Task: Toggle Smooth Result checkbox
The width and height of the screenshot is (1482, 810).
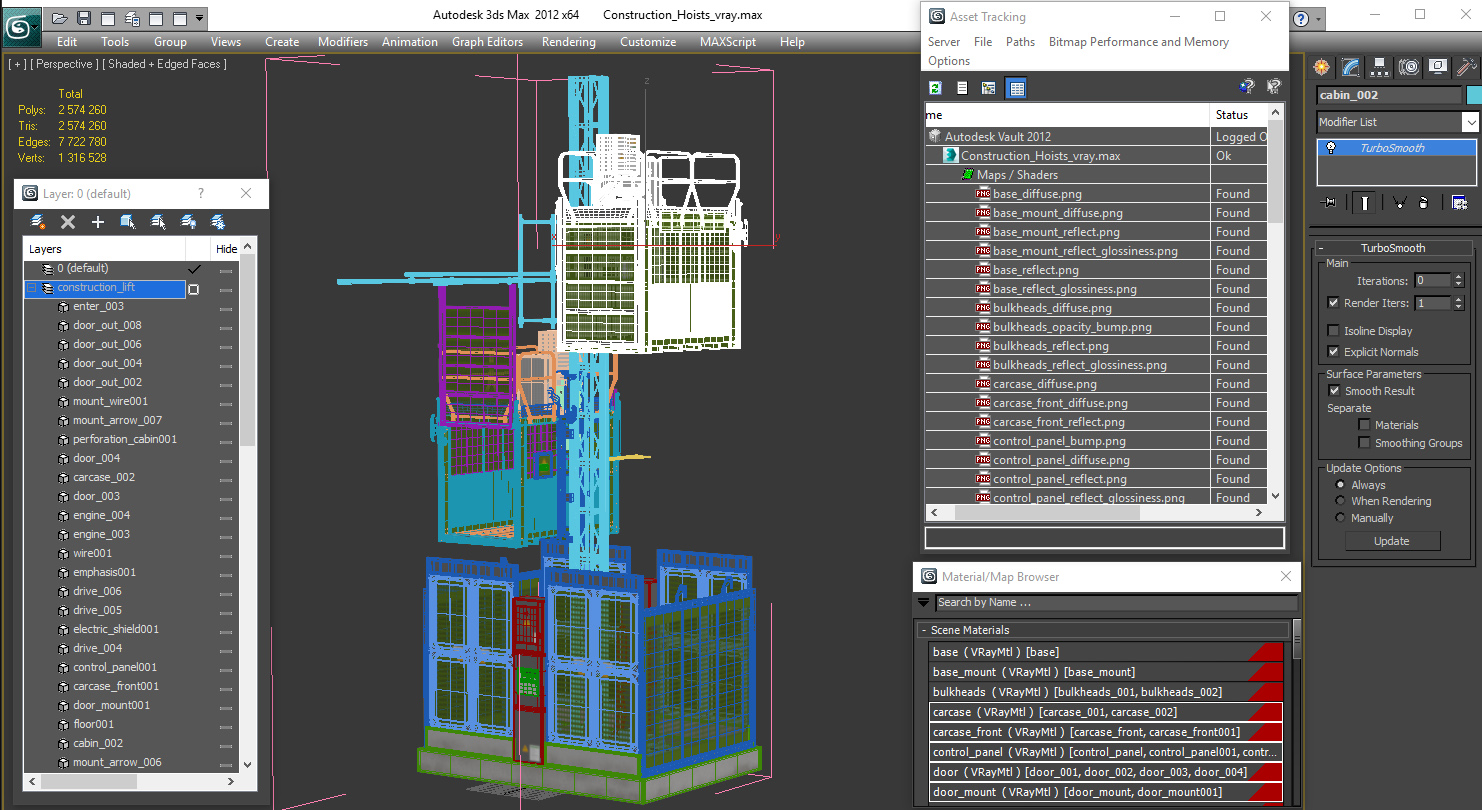Action: [x=1333, y=391]
